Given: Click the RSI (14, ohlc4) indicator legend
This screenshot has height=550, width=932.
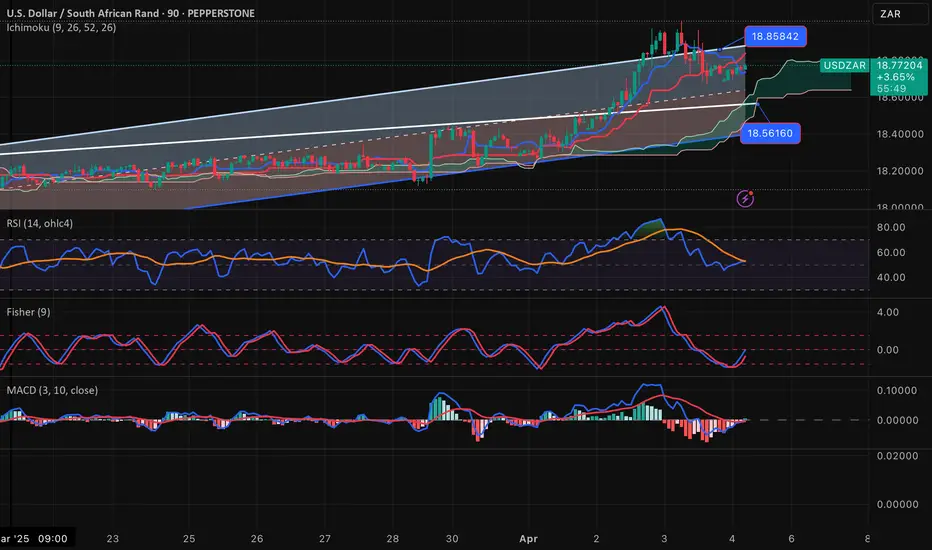Looking at the screenshot, I should (39, 223).
